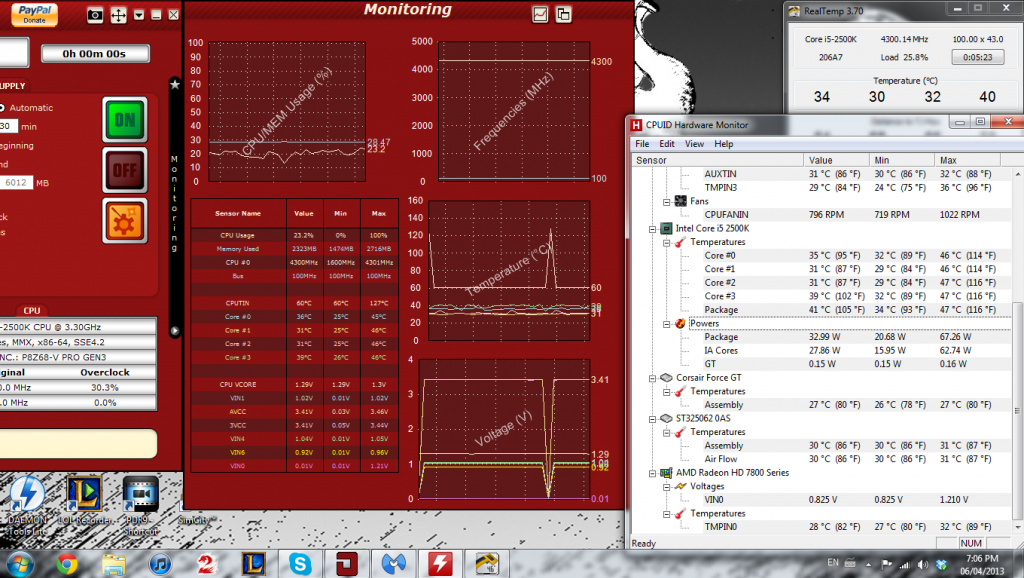
Task: Click the Voltages lightning icon under AMD Radeon
Action: [680, 487]
